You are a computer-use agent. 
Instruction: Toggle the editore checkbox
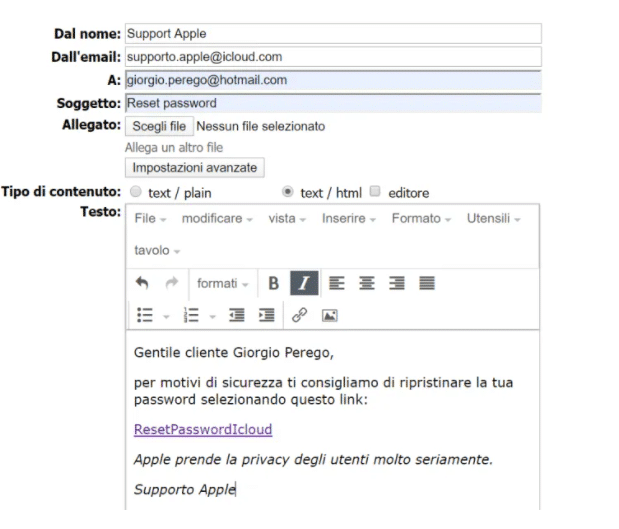pos(375,191)
